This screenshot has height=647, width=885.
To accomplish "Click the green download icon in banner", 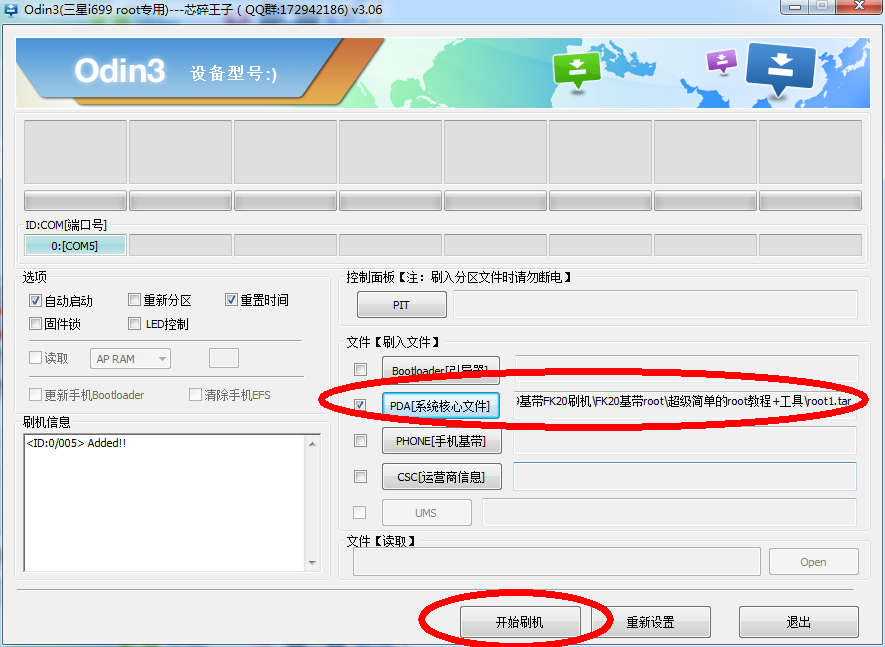I will [x=576, y=70].
